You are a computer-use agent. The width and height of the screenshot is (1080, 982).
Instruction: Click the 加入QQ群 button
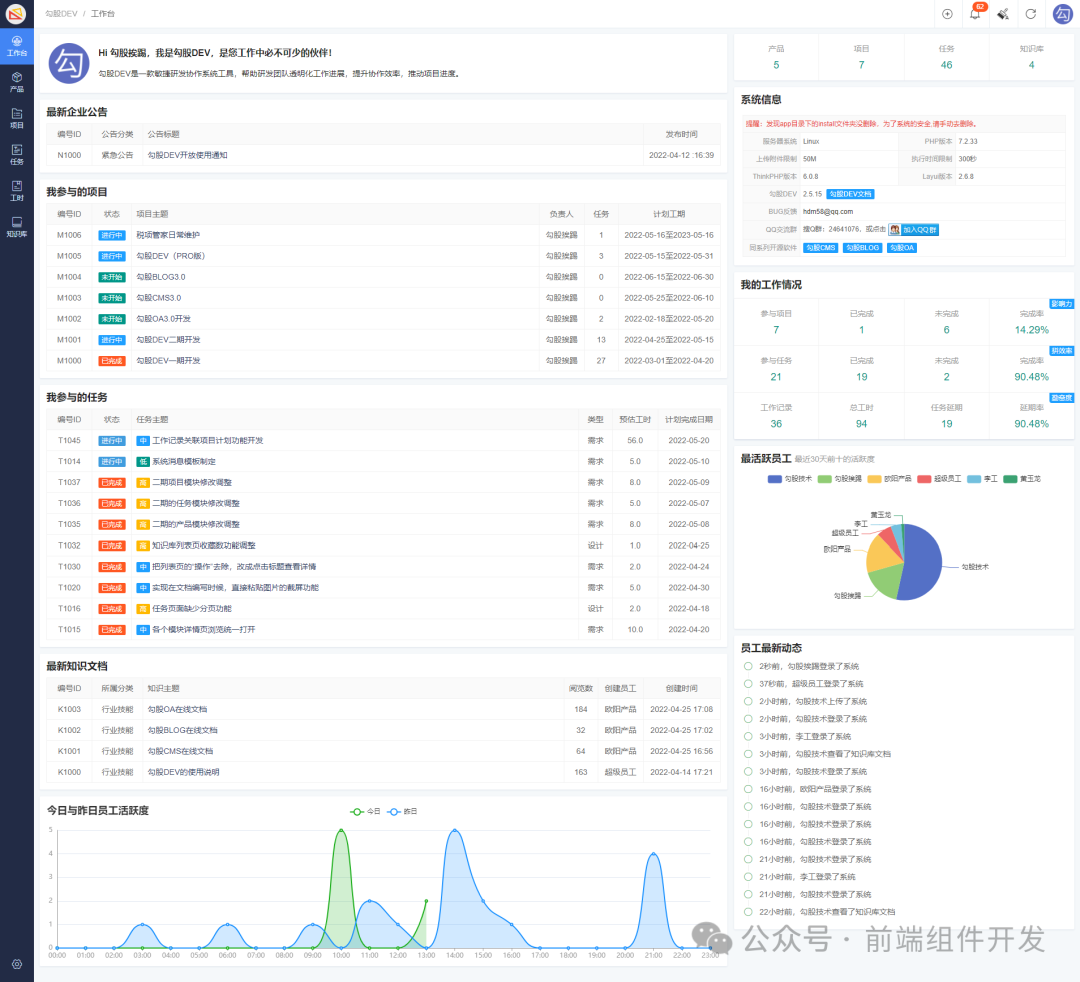[x=913, y=229]
